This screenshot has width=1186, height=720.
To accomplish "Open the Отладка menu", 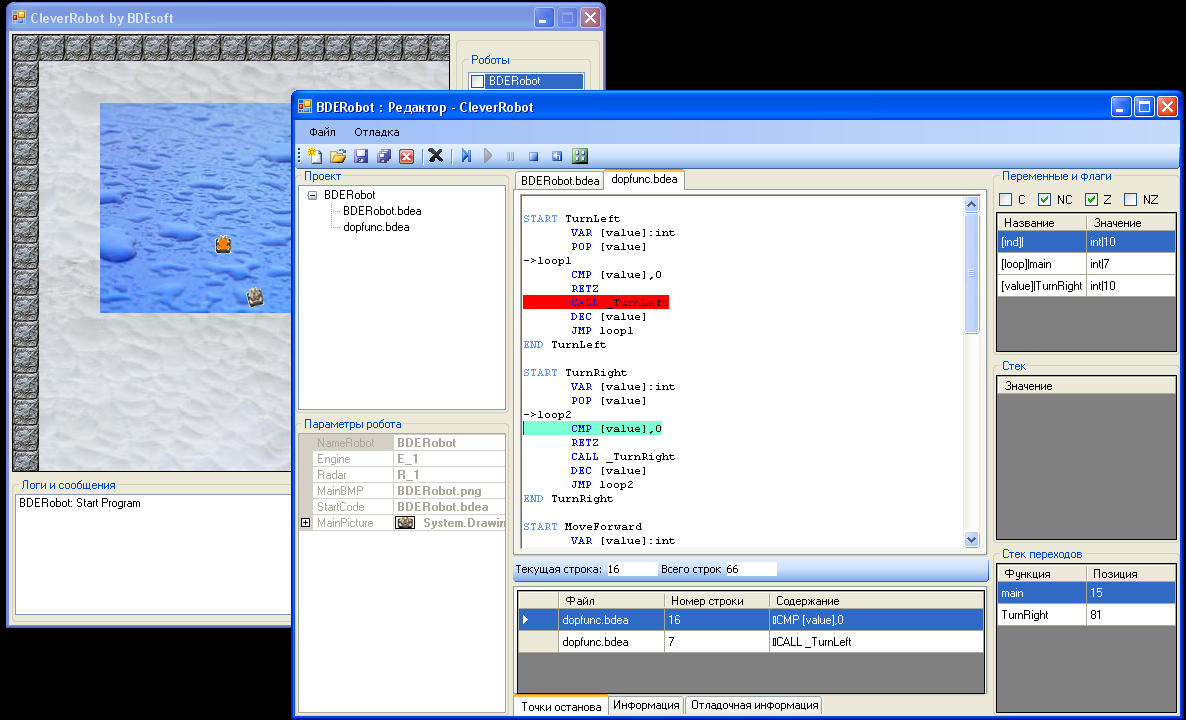I will (x=377, y=132).
